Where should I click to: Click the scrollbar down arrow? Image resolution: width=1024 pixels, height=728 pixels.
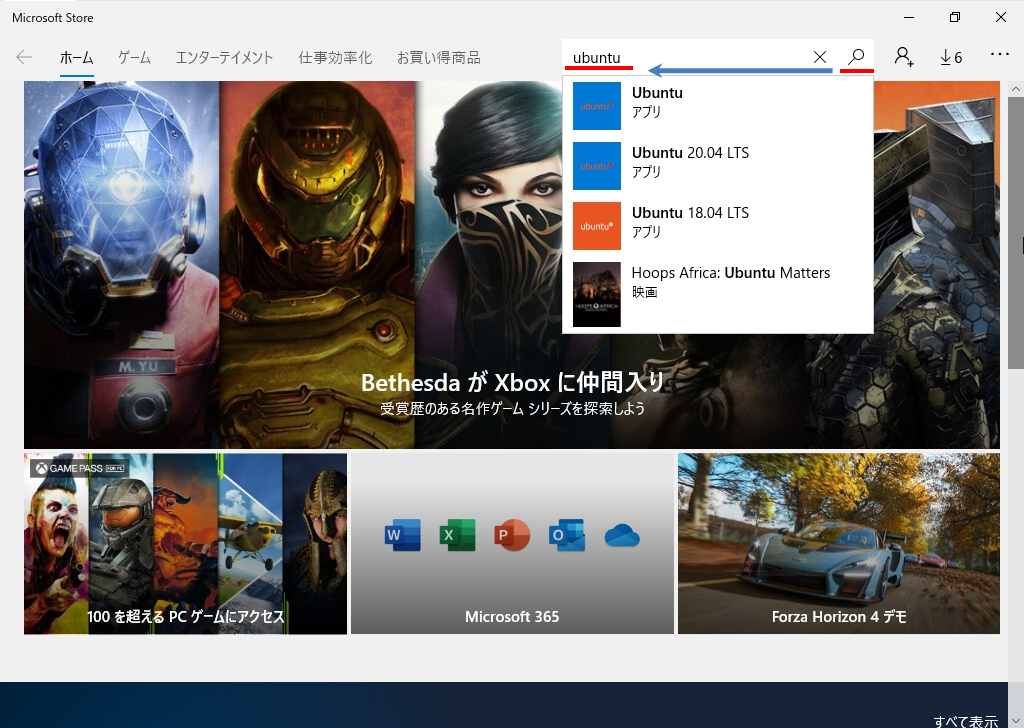[1016, 720]
